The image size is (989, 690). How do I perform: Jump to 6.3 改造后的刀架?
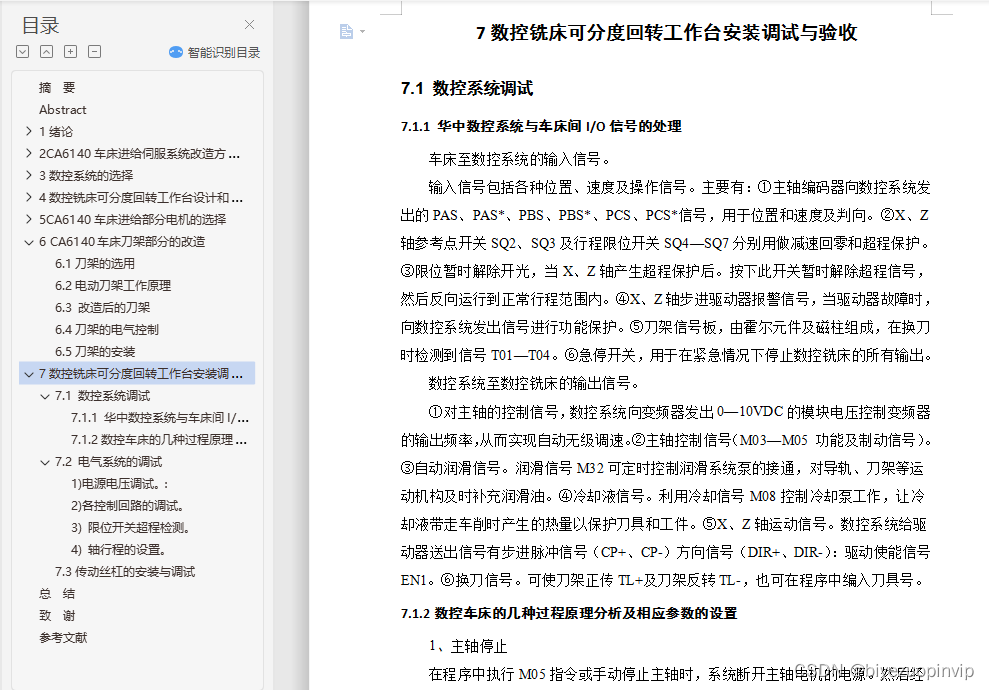coord(102,308)
